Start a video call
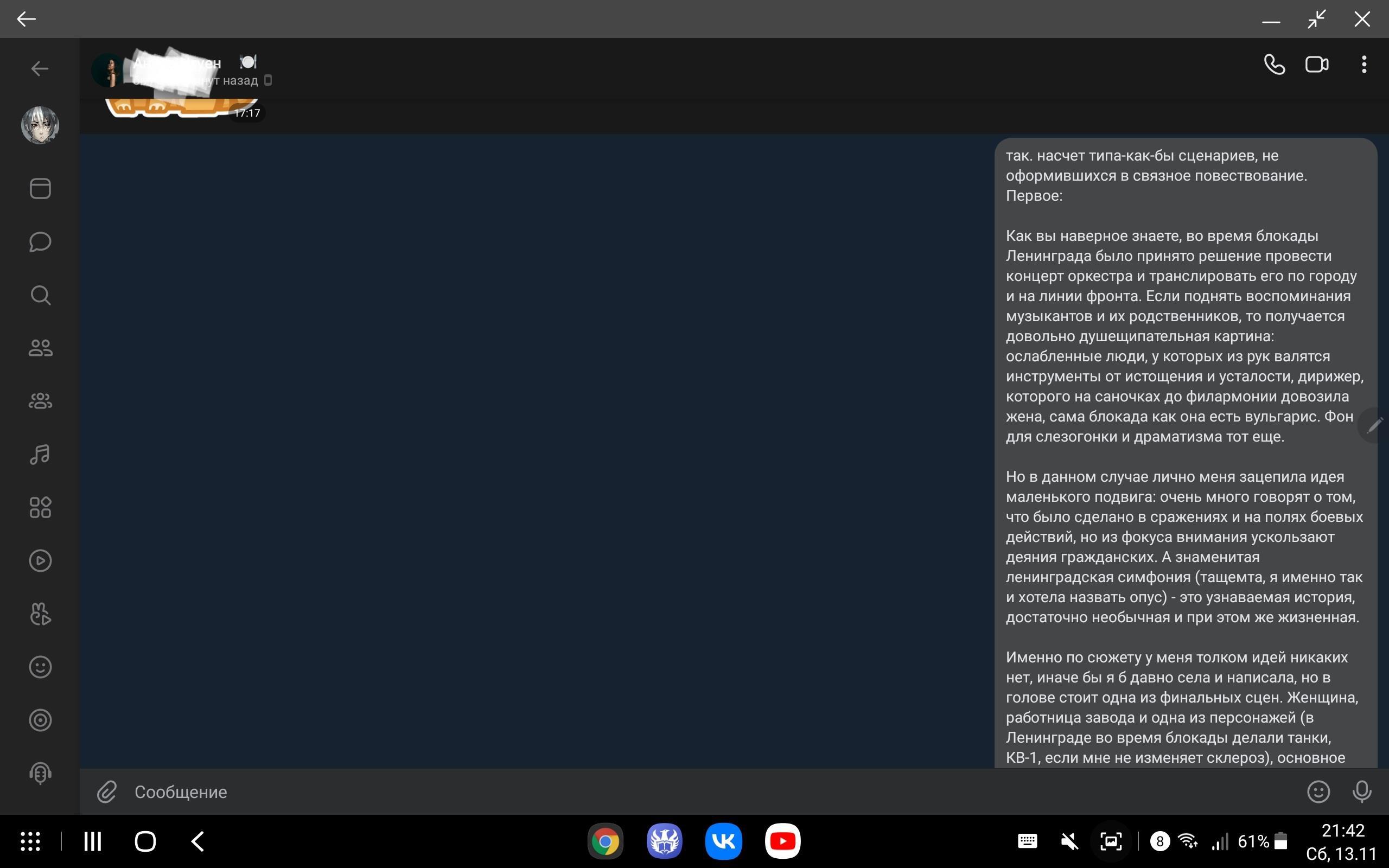The image size is (1389, 868). click(x=1317, y=65)
